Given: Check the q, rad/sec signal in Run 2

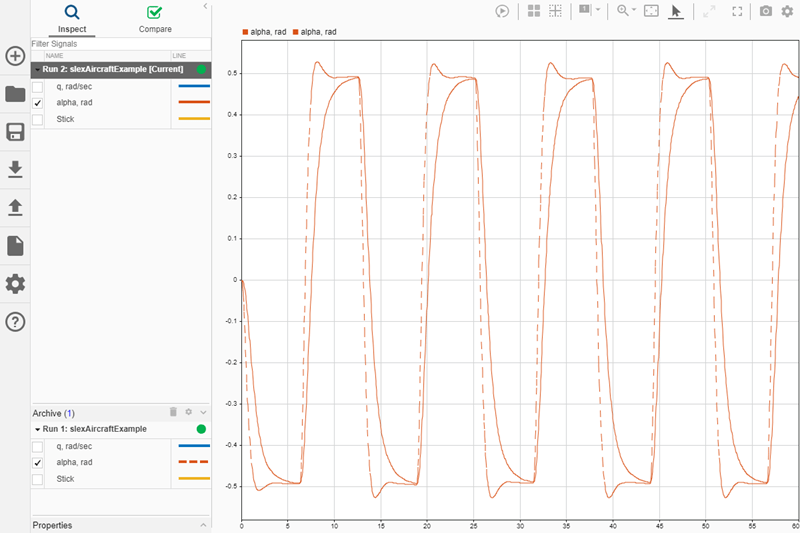Looking at the screenshot, I should (38, 87).
